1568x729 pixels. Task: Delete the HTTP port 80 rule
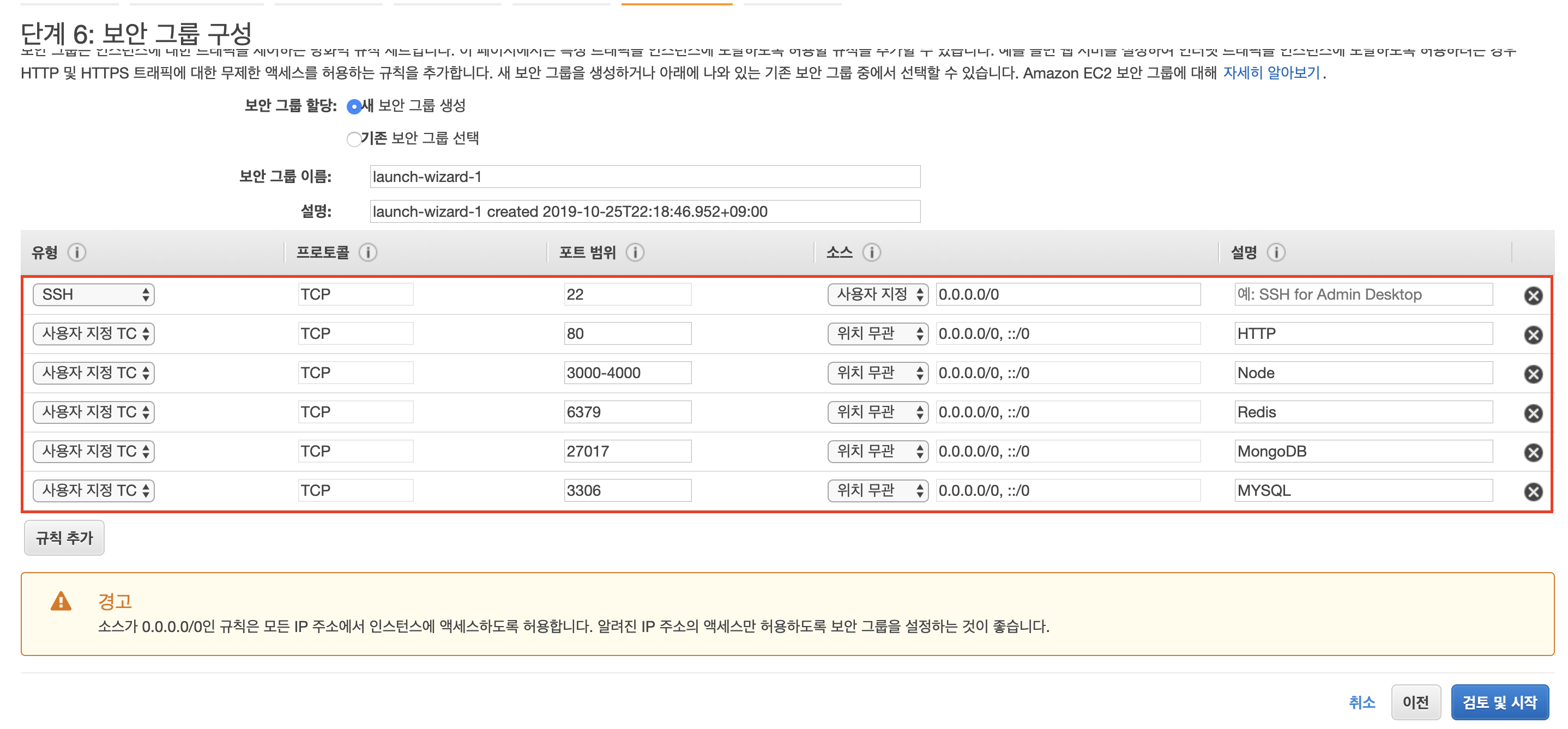click(x=1533, y=335)
